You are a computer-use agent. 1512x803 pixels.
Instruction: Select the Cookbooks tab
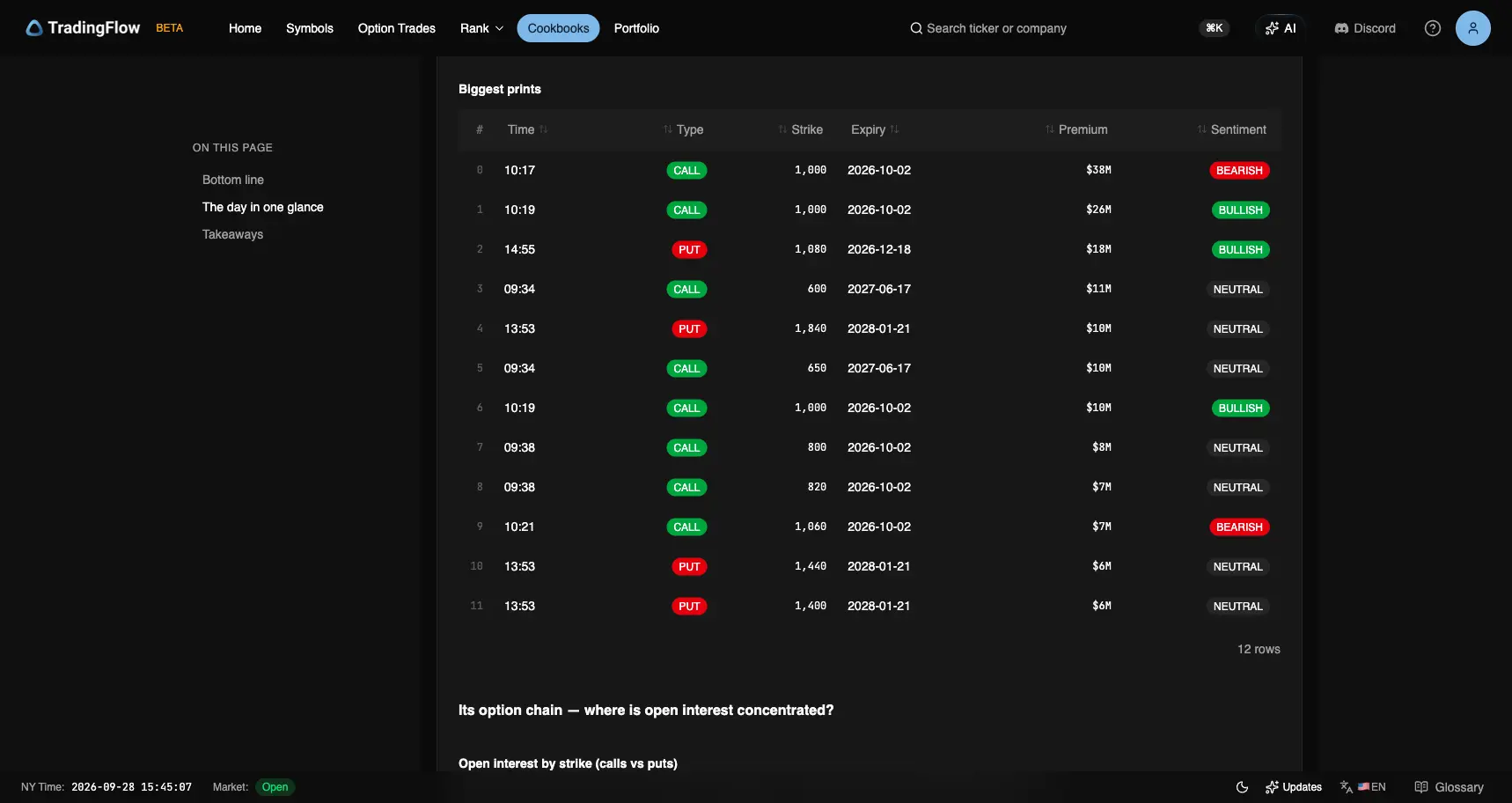[558, 28]
